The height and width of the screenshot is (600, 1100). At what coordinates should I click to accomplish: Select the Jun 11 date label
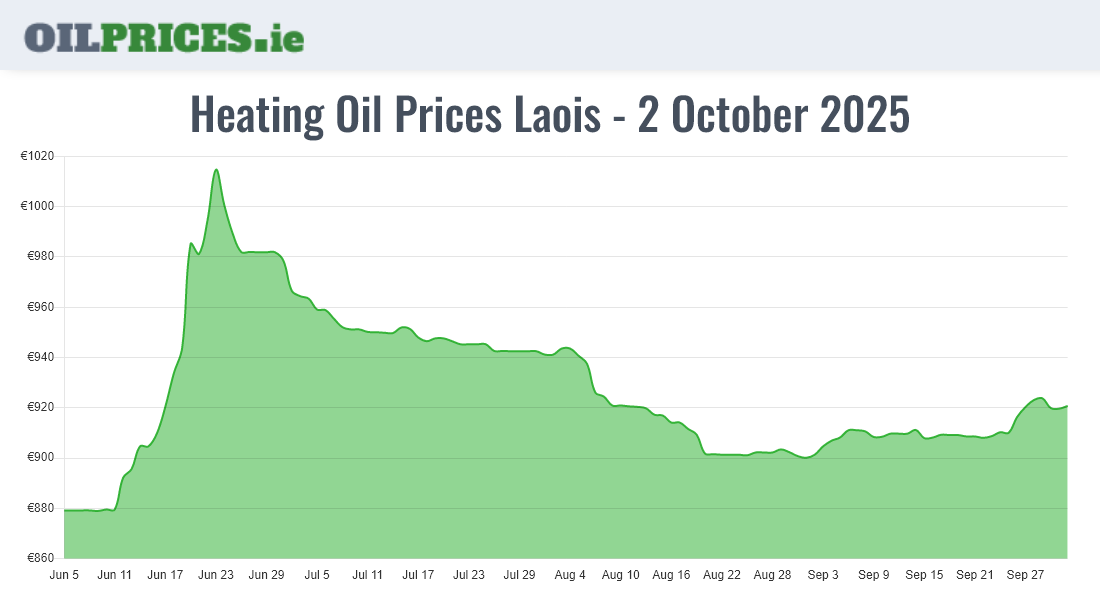[x=115, y=575]
